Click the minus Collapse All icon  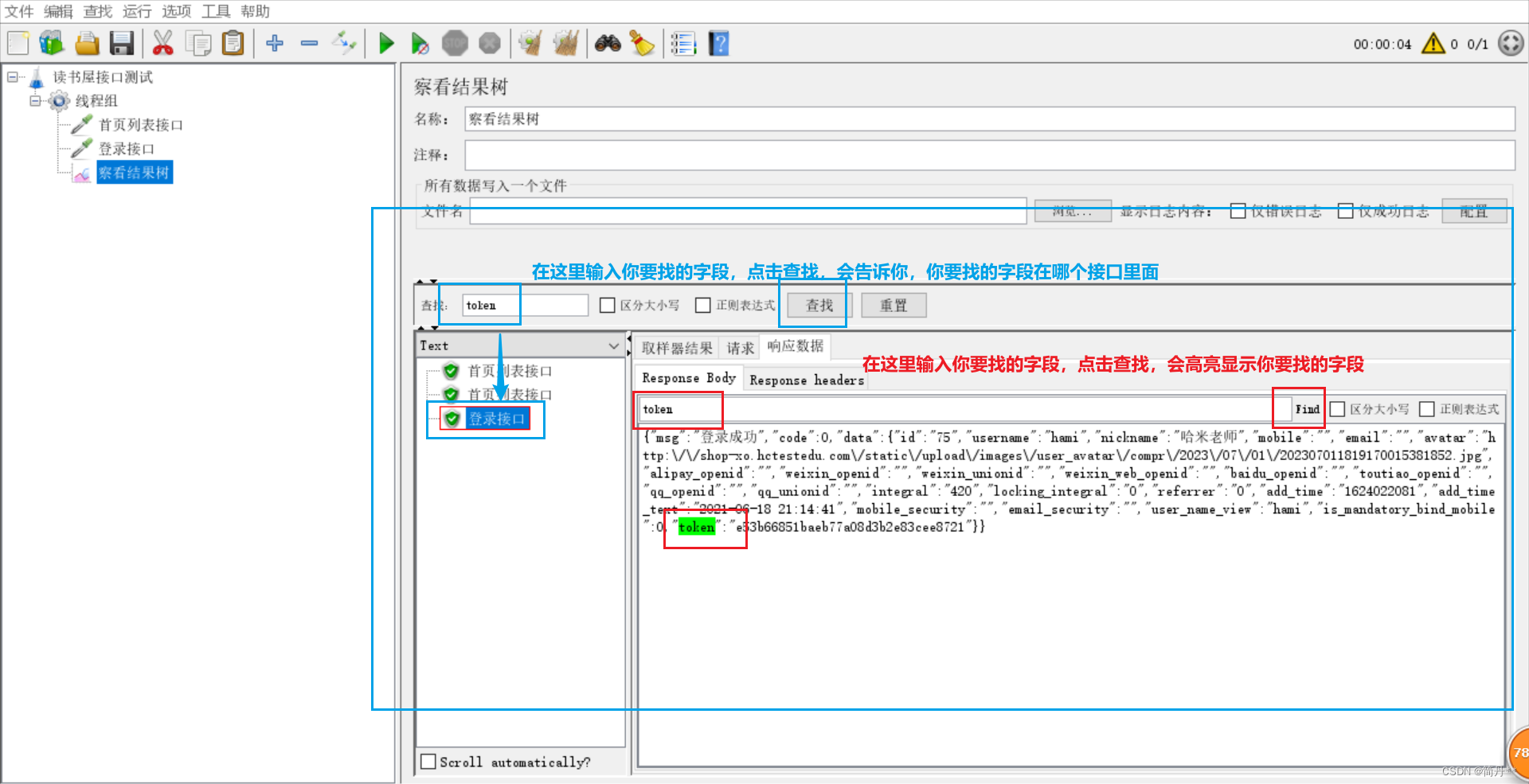pyautogui.click(x=310, y=43)
